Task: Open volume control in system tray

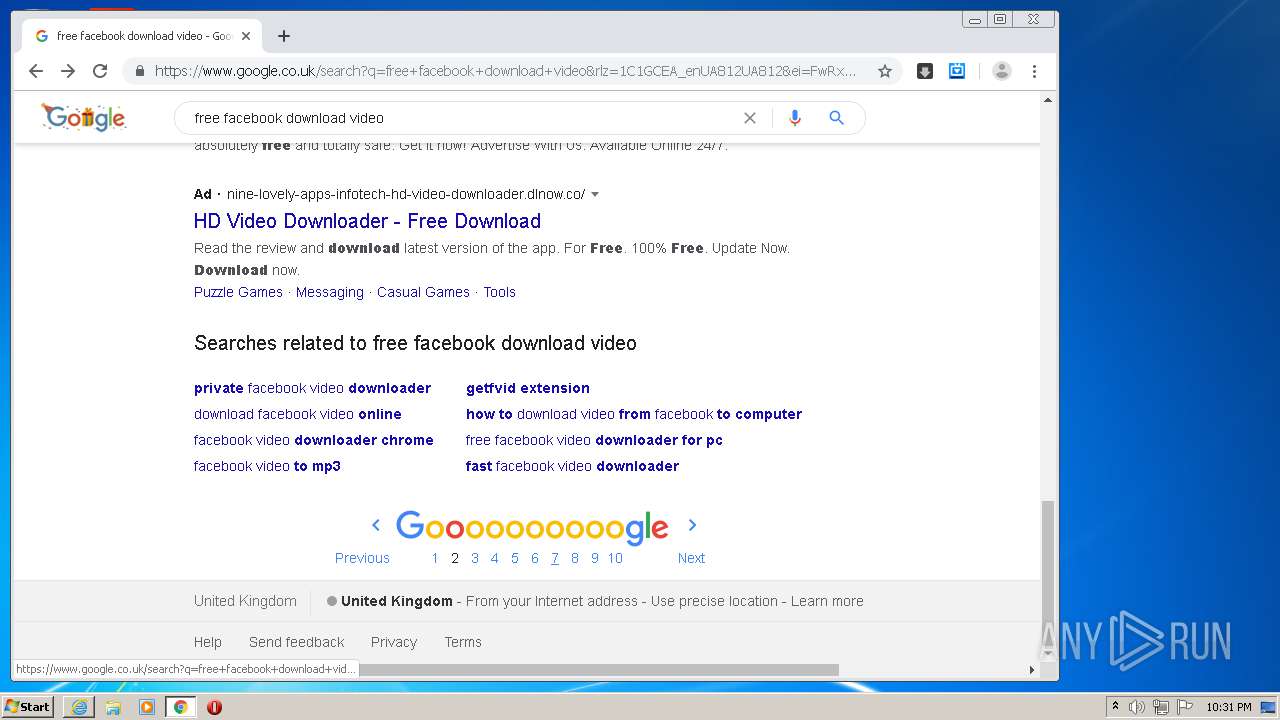Action: (x=1137, y=707)
